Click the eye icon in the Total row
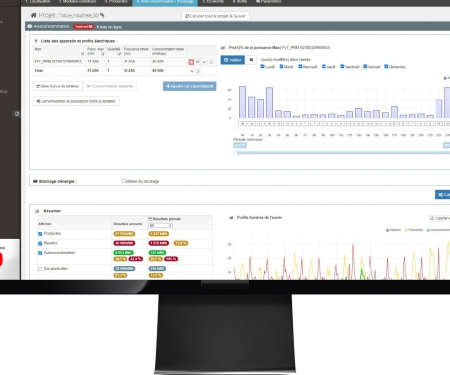The image size is (450, 375). pos(192,71)
